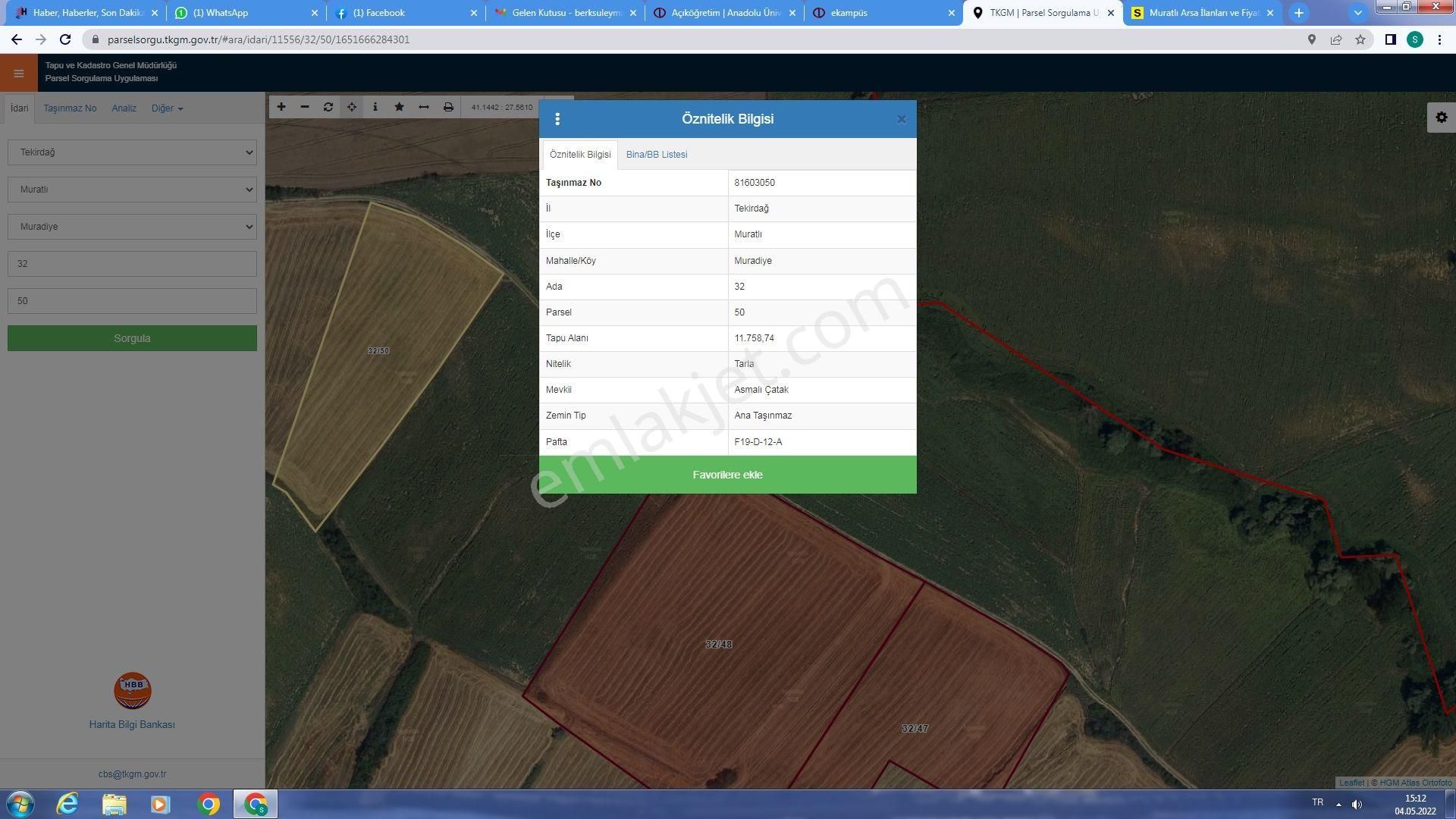Expand the Diğer dropdown menu

167,108
